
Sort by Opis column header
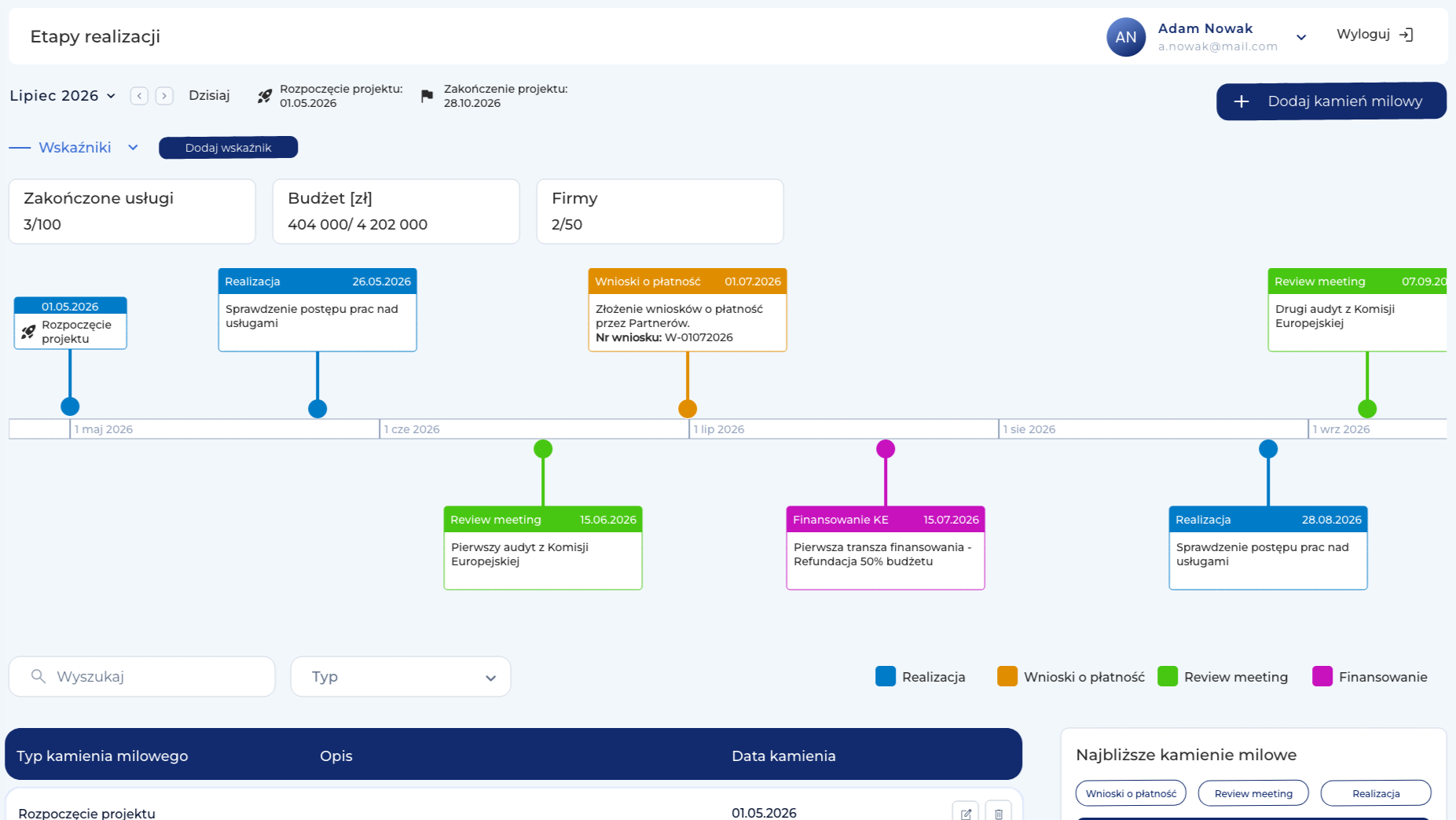click(336, 756)
